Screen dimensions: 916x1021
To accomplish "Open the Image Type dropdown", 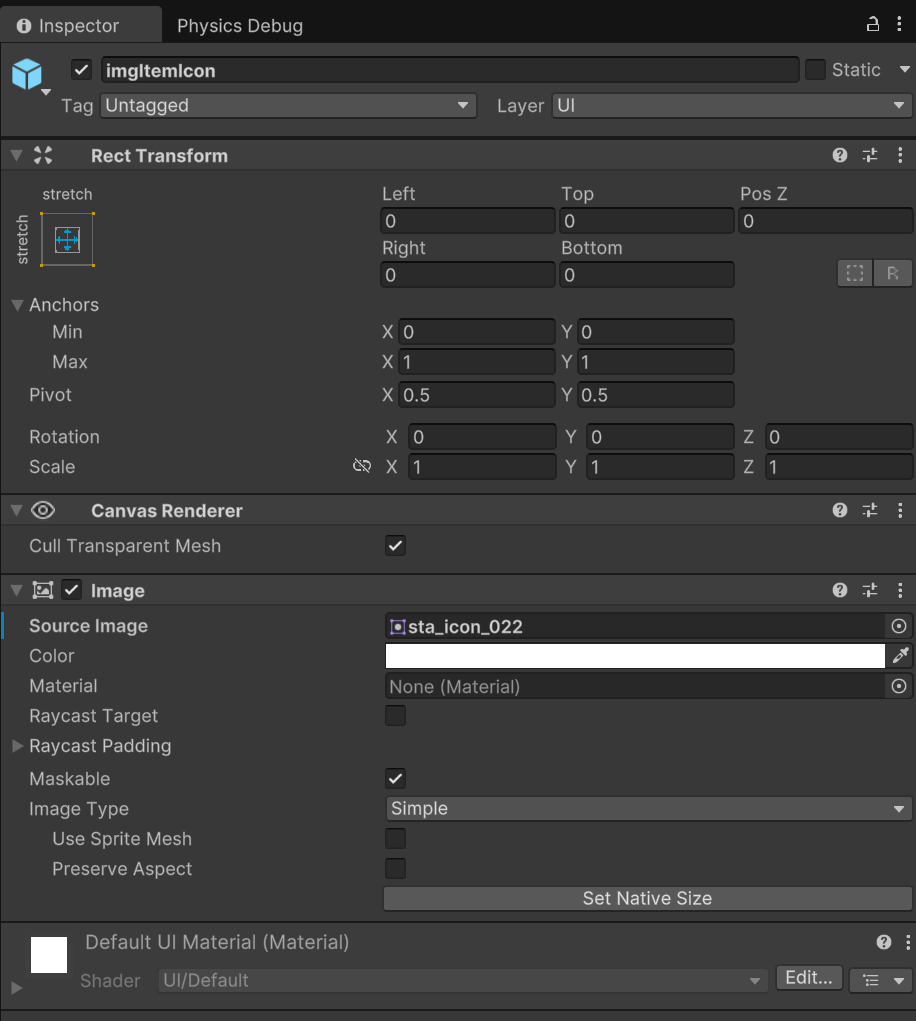I will click(647, 808).
